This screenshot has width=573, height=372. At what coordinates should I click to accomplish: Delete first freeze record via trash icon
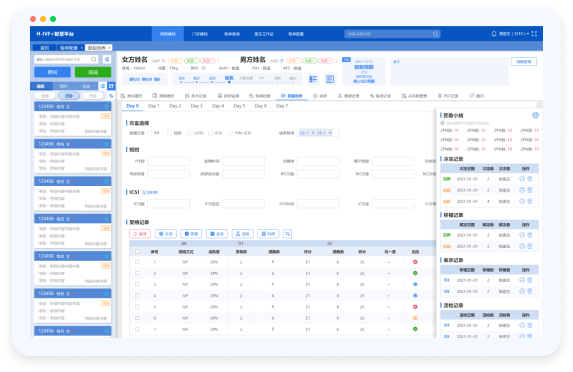tap(530, 179)
